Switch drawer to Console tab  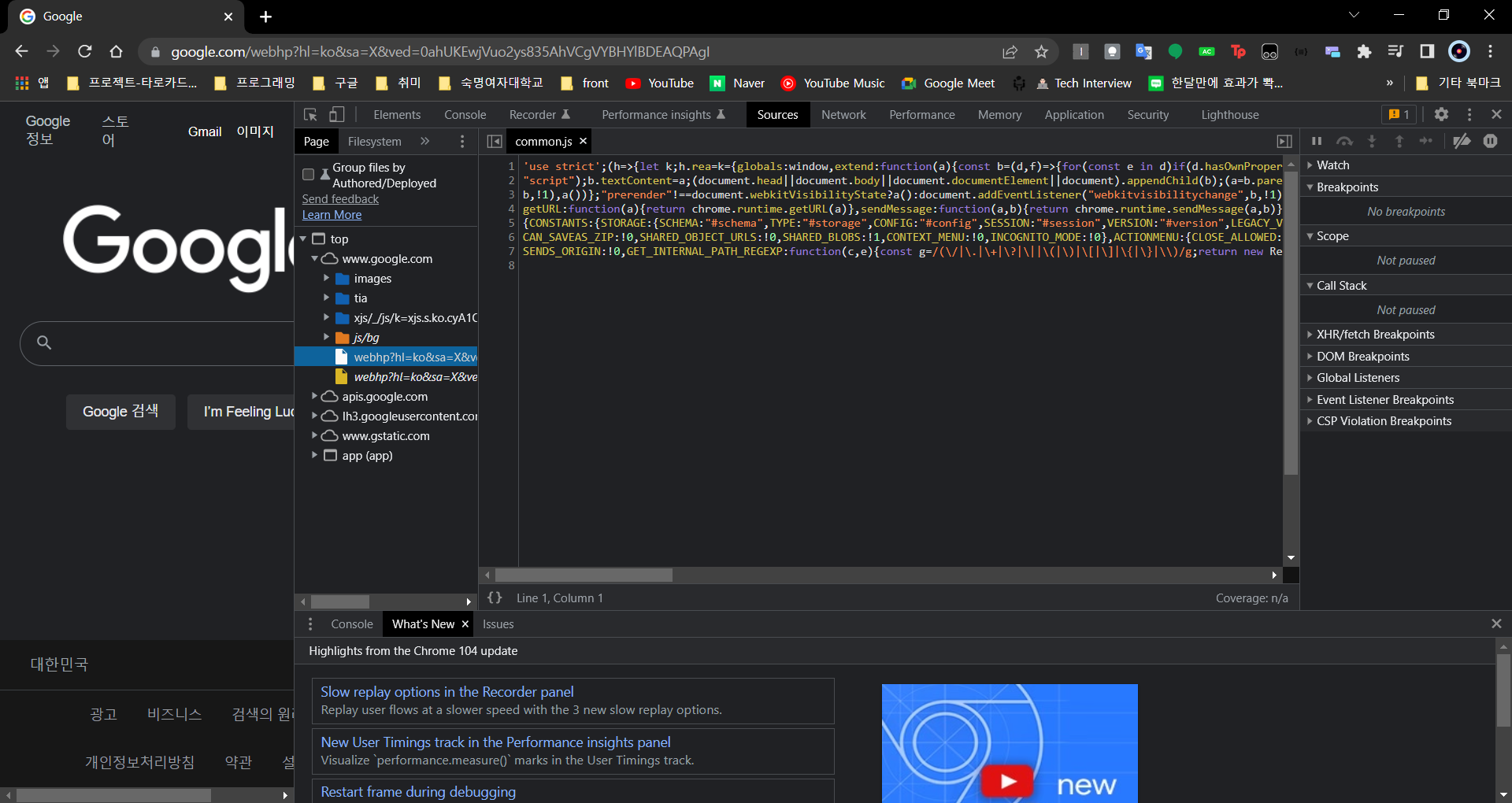(x=352, y=624)
